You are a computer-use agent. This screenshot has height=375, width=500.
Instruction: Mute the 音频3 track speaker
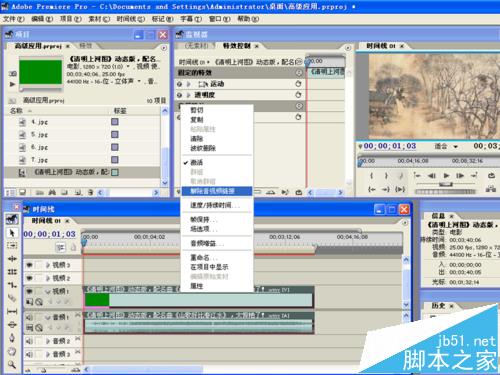pos(29,354)
